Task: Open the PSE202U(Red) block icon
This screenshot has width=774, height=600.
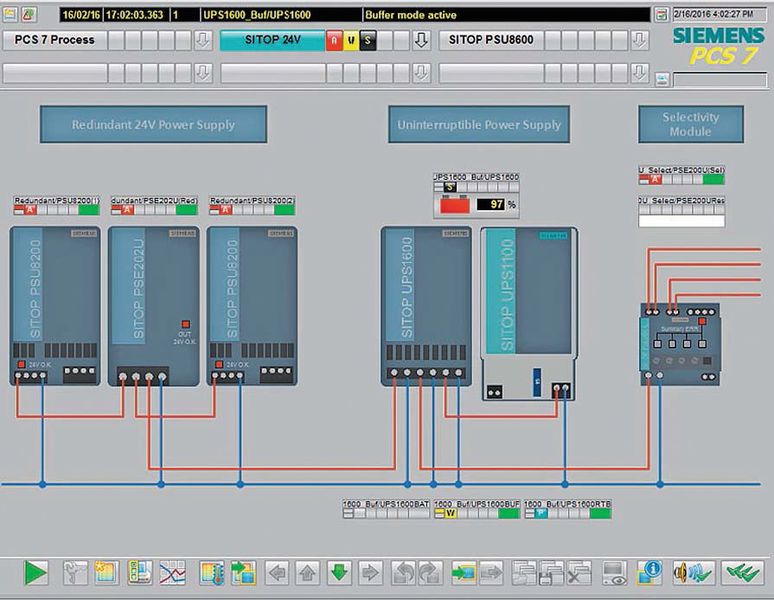Action: (x=155, y=205)
